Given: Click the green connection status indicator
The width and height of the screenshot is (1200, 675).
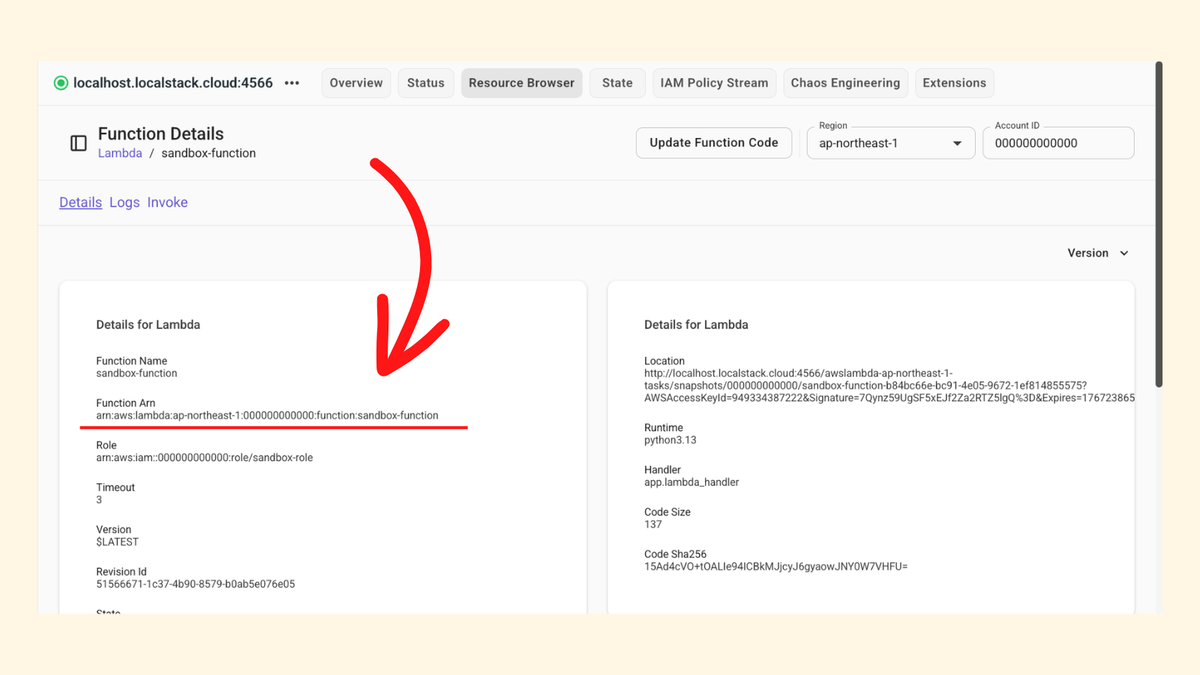Looking at the screenshot, I should (61, 83).
